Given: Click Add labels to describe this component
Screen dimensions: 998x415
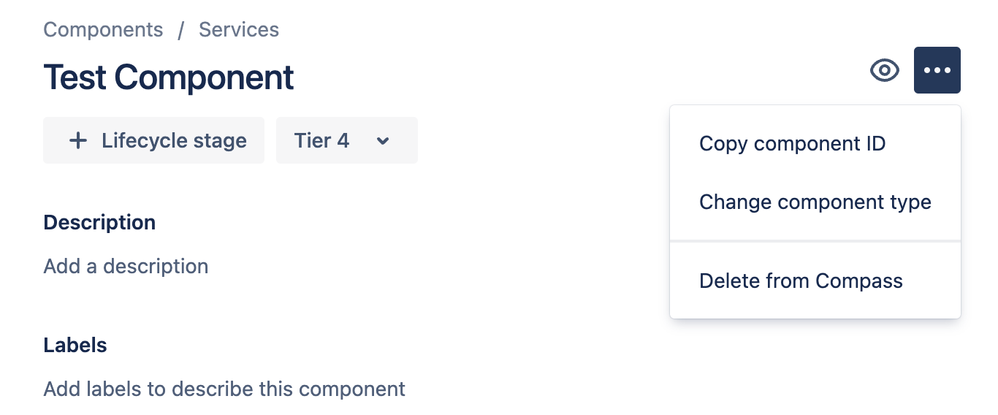Looking at the screenshot, I should tap(224, 389).
